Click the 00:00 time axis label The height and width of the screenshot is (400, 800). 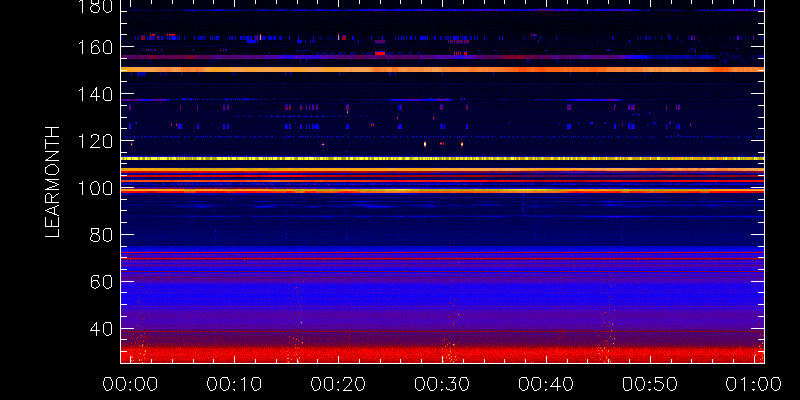pos(130,384)
